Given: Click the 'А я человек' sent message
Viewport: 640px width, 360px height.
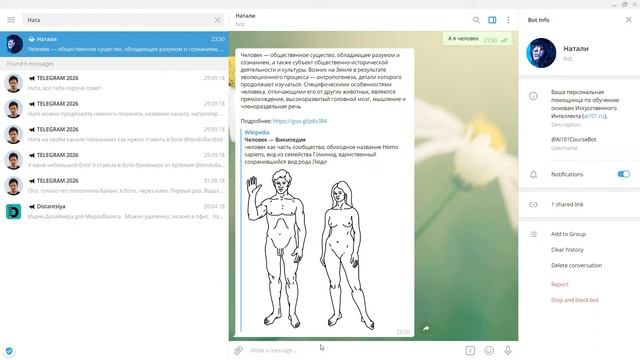Looking at the screenshot, I should point(477,39).
